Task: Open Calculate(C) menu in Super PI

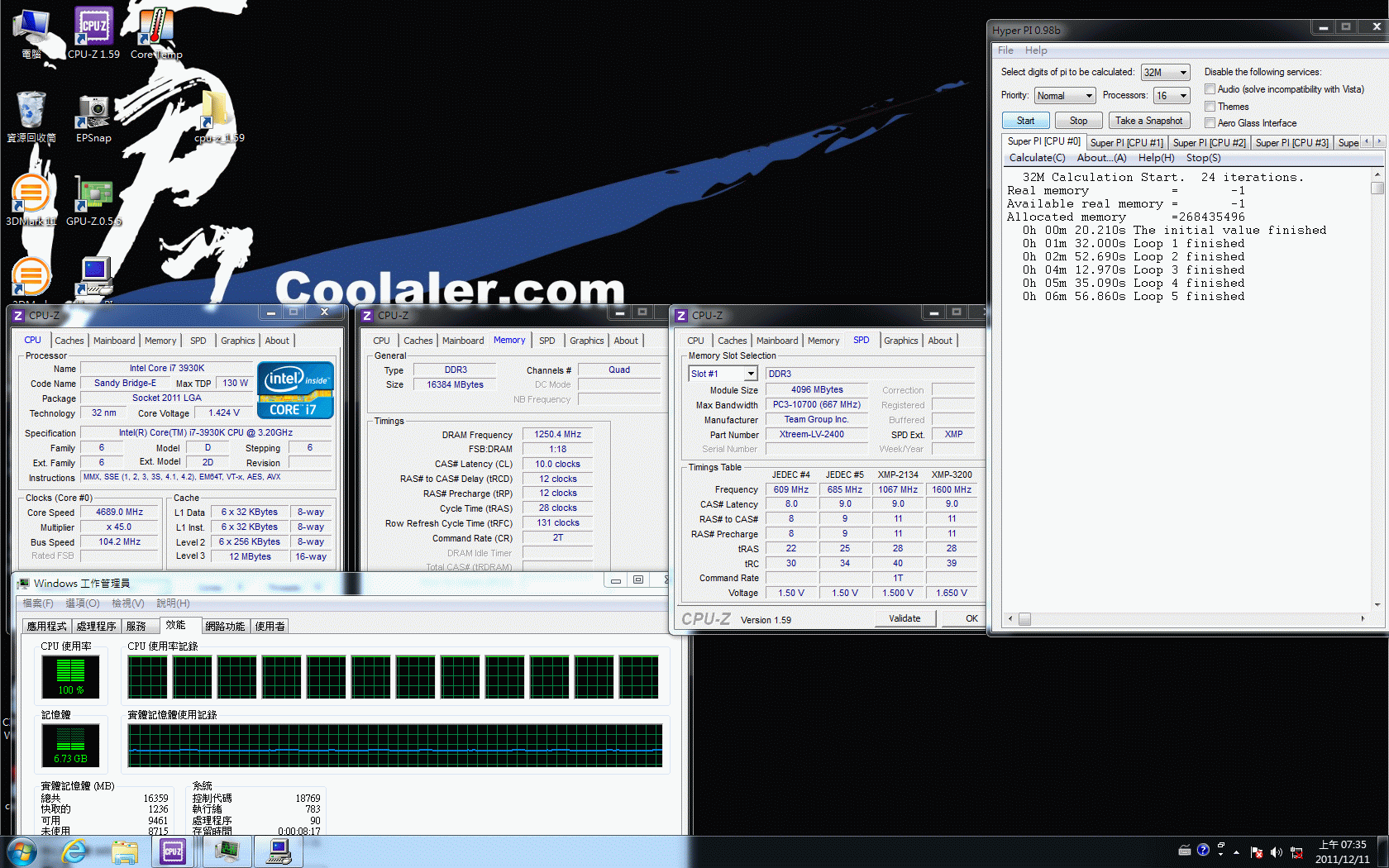Action: (x=1037, y=158)
